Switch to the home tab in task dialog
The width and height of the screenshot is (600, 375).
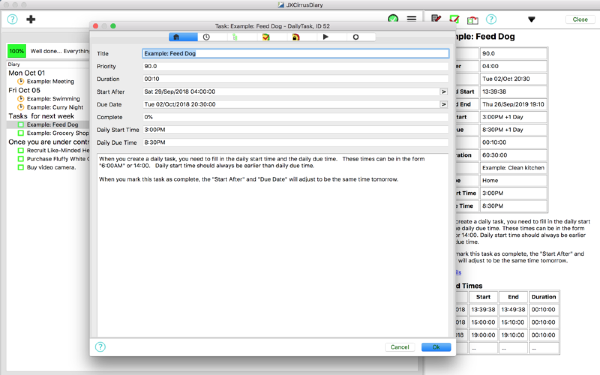(x=183, y=37)
